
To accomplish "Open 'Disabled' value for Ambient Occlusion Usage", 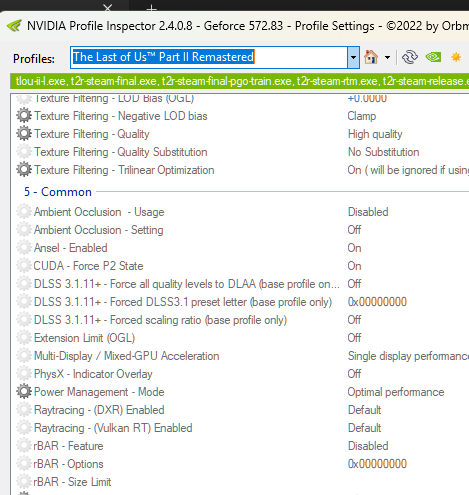I will tap(368, 212).
